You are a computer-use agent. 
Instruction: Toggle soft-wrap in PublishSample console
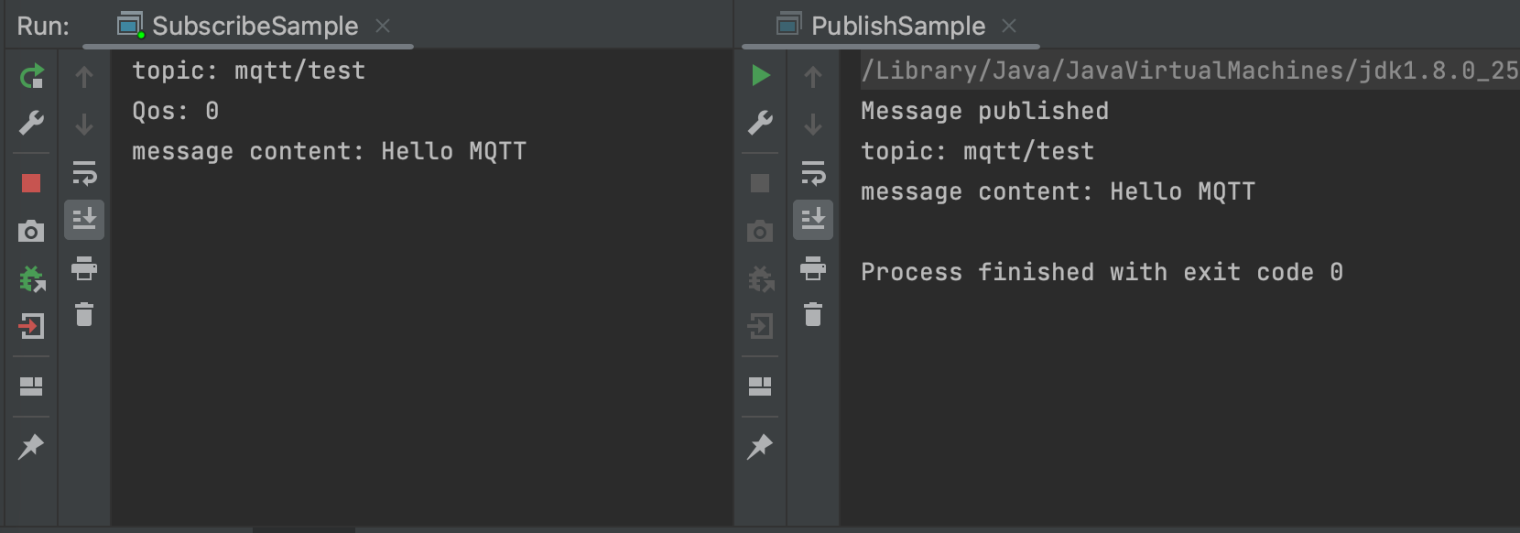point(813,173)
